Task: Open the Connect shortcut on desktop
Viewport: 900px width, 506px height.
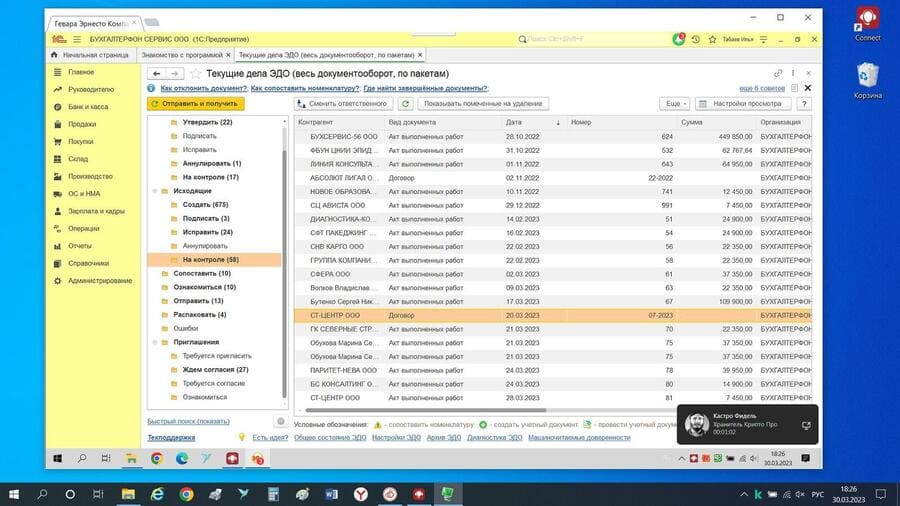Action: coord(867,23)
